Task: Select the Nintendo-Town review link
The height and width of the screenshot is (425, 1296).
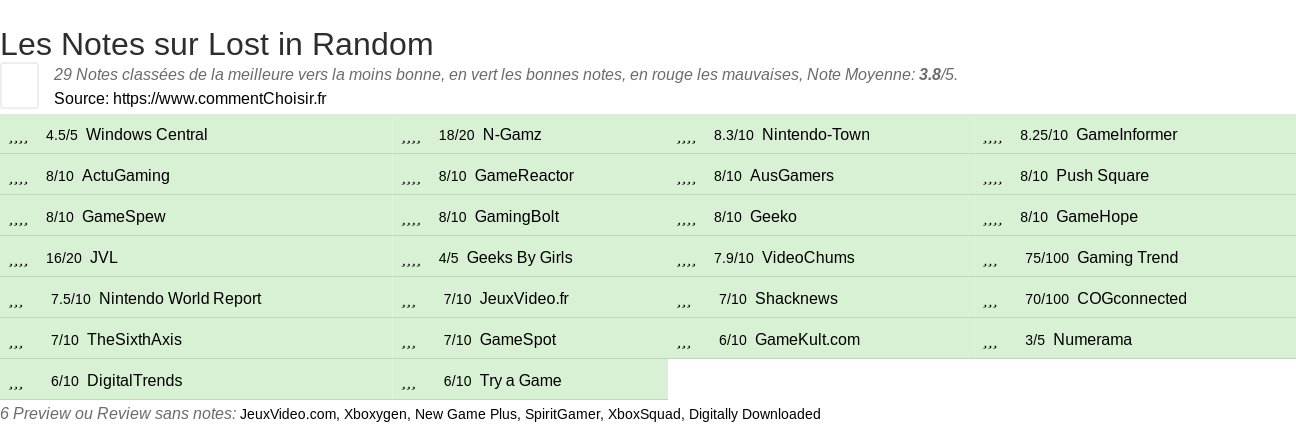Action: pyautogui.click(x=815, y=135)
